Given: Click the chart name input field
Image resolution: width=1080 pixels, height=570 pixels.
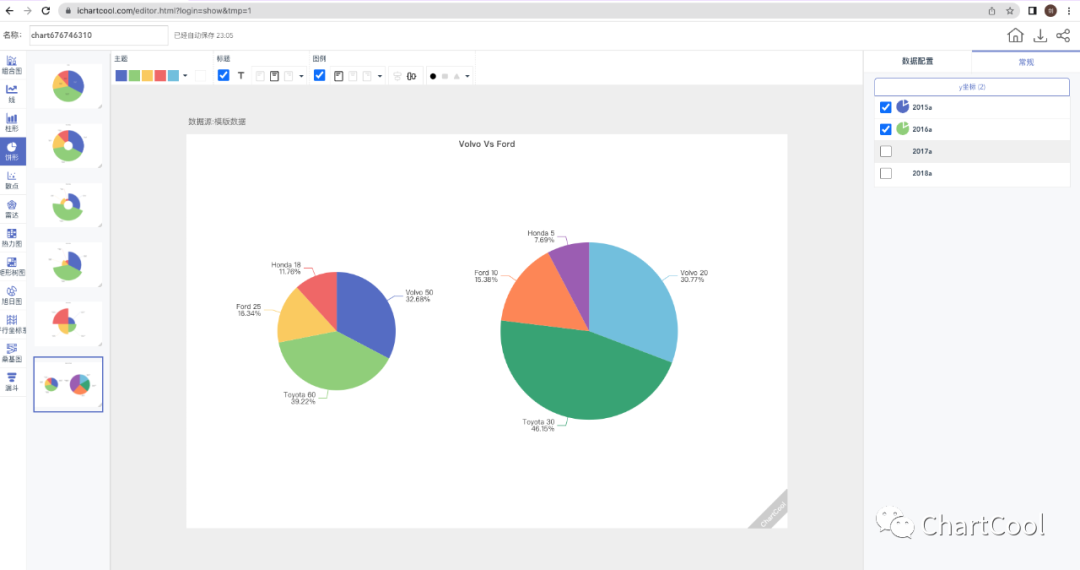Looking at the screenshot, I should pyautogui.click(x=98, y=35).
